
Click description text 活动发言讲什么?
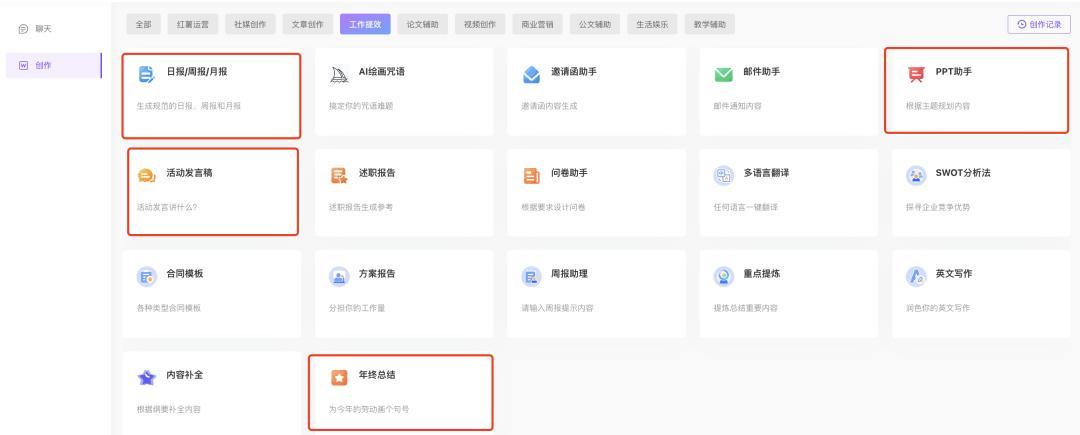(x=167, y=207)
